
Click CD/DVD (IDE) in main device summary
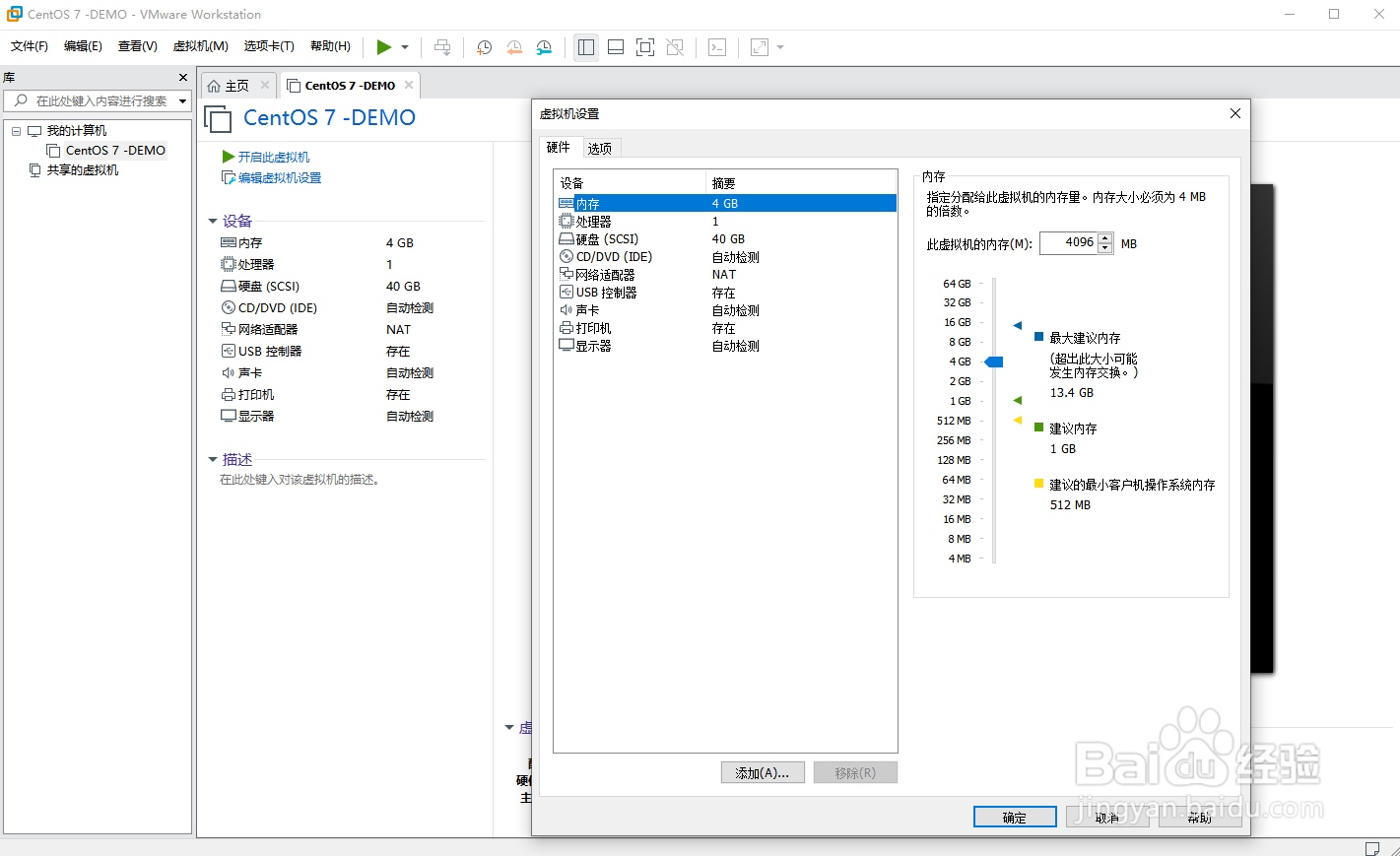277,308
